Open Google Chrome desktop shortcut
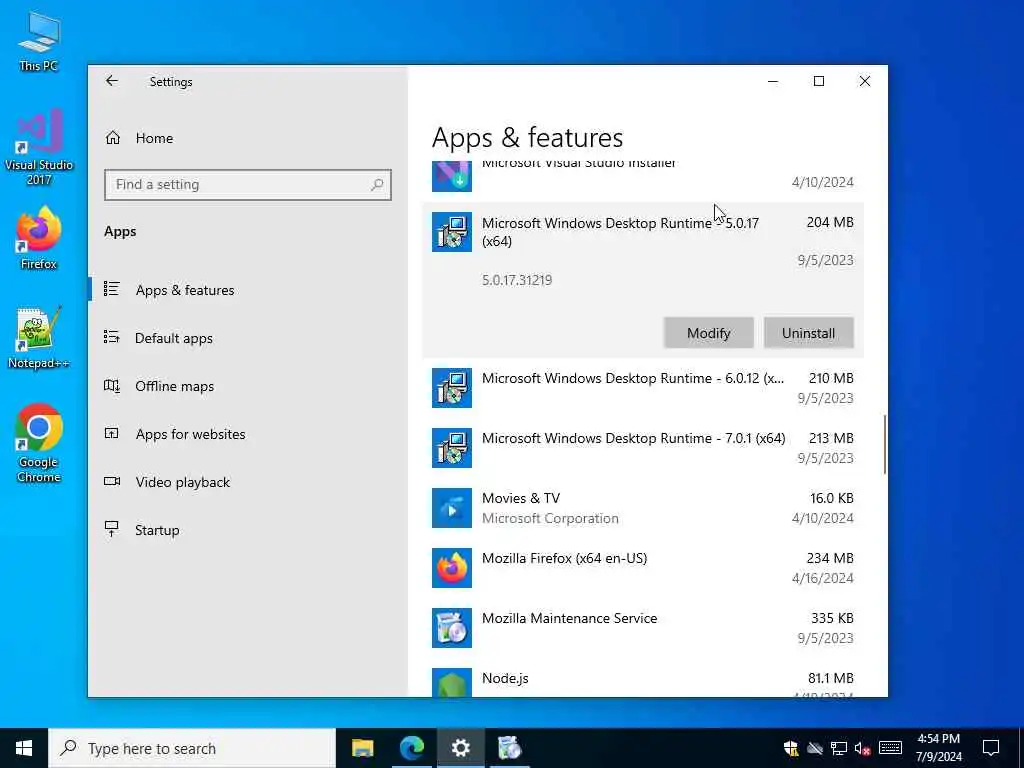 point(39,443)
